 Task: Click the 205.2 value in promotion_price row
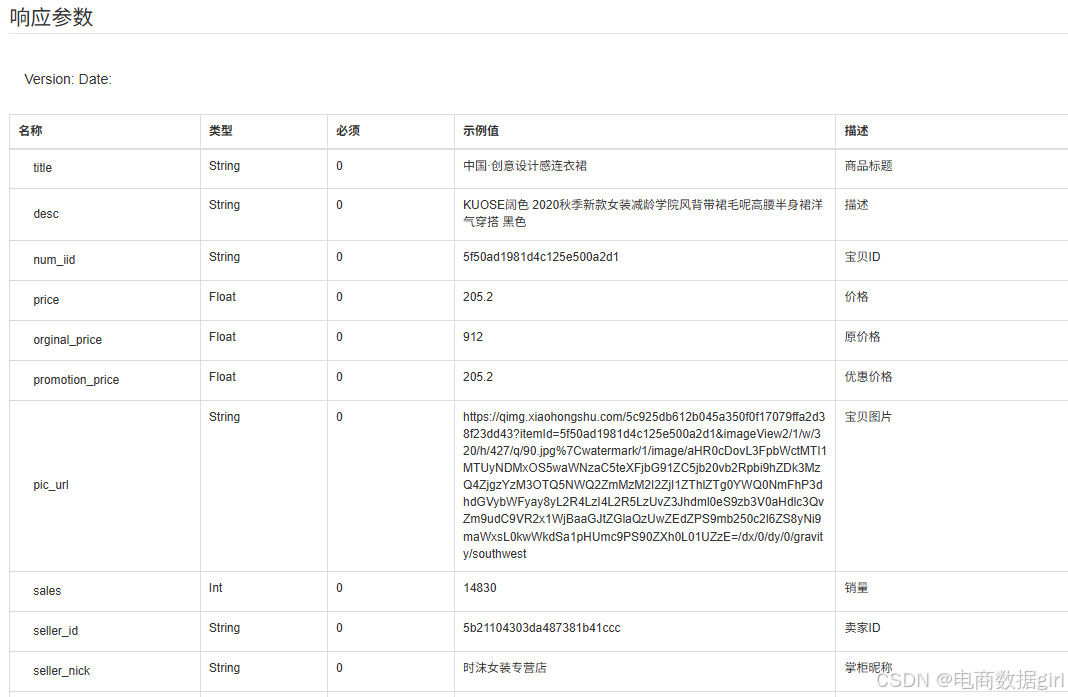click(x=477, y=377)
